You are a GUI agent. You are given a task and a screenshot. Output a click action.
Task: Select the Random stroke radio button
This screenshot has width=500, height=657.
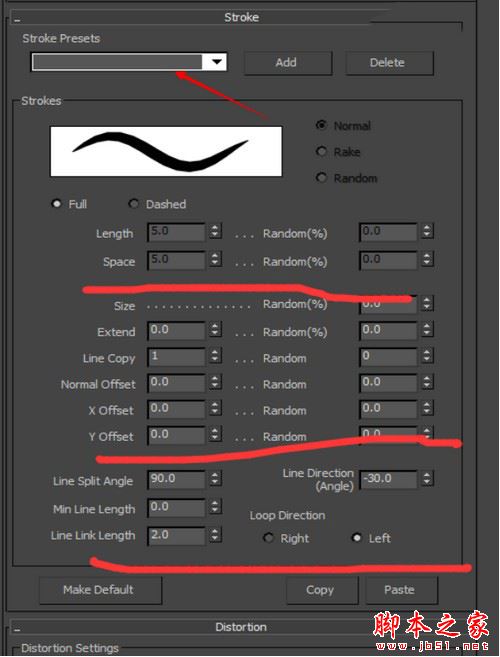pyautogui.click(x=322, y=178)
